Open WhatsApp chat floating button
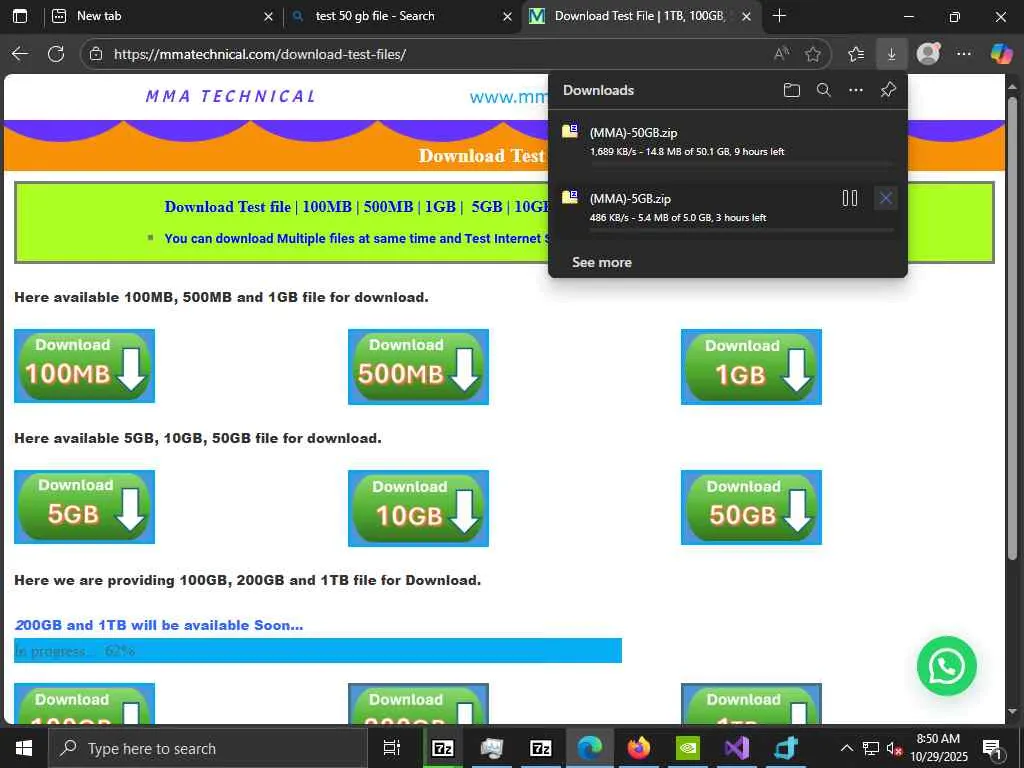1024x768 pixels. pos(946,666)
